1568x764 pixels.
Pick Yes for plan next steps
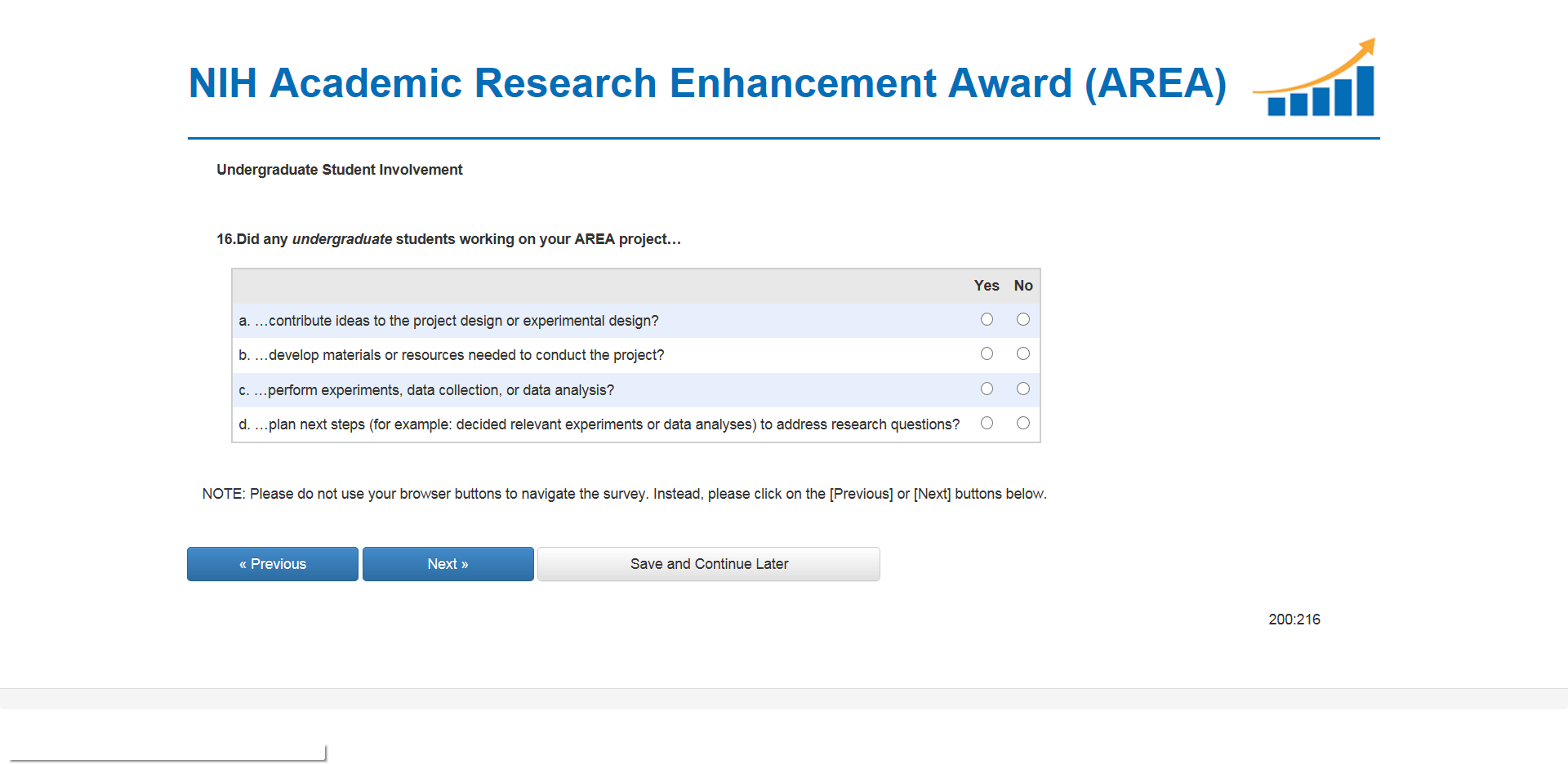click(987, 424)
